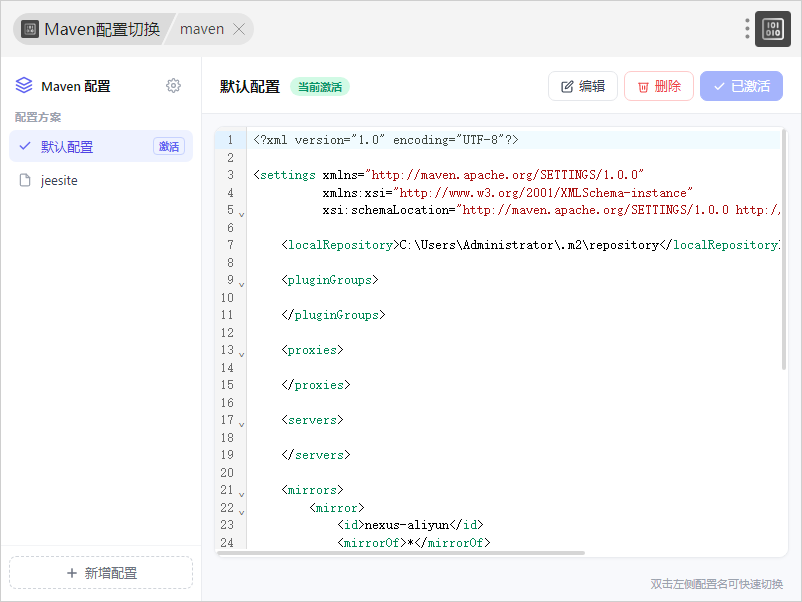802x602 pixels.
Task: Collapse the mirror fold at line 22
Action: [241, 512]
